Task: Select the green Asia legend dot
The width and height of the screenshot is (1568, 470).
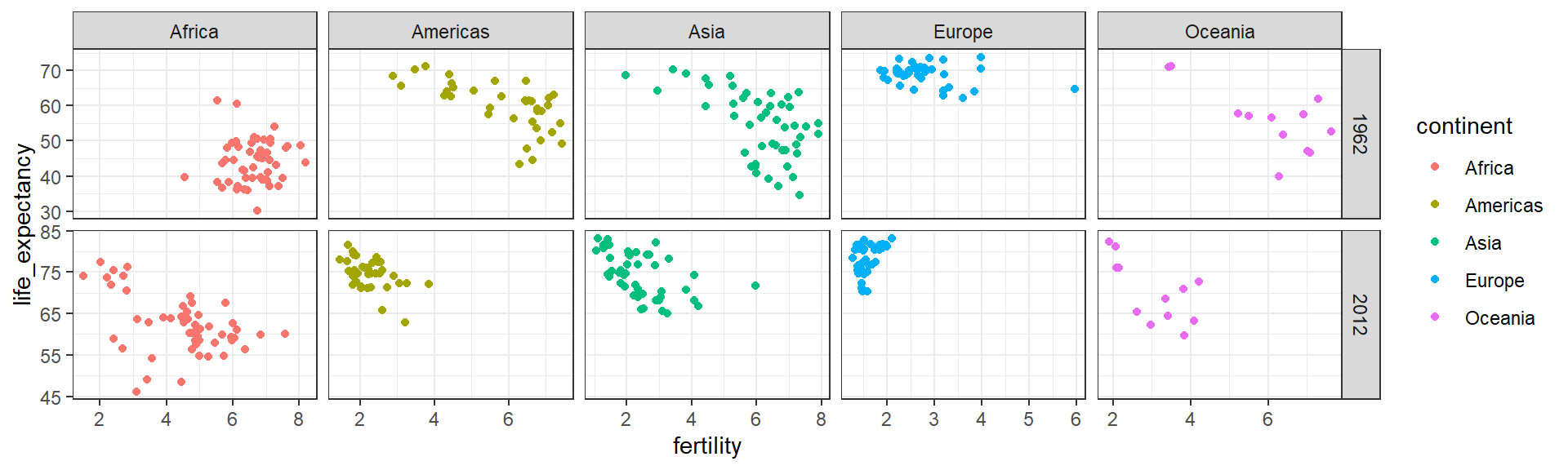Action: 1435,242
